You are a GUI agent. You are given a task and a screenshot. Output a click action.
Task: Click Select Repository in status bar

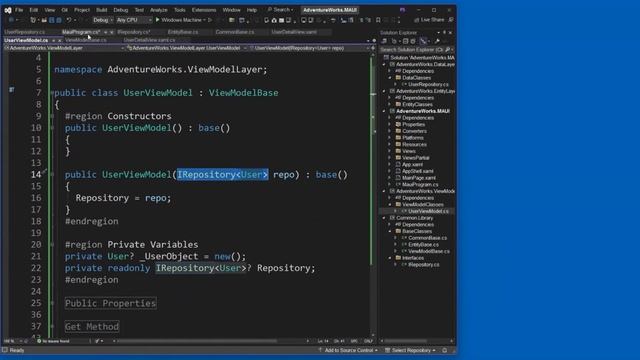tap(411, 350)
